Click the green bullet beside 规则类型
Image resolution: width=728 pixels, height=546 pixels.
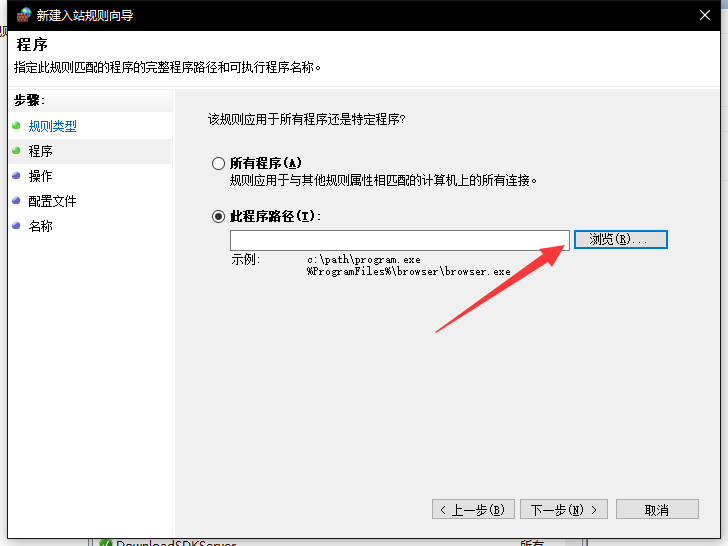pos(16,126)
